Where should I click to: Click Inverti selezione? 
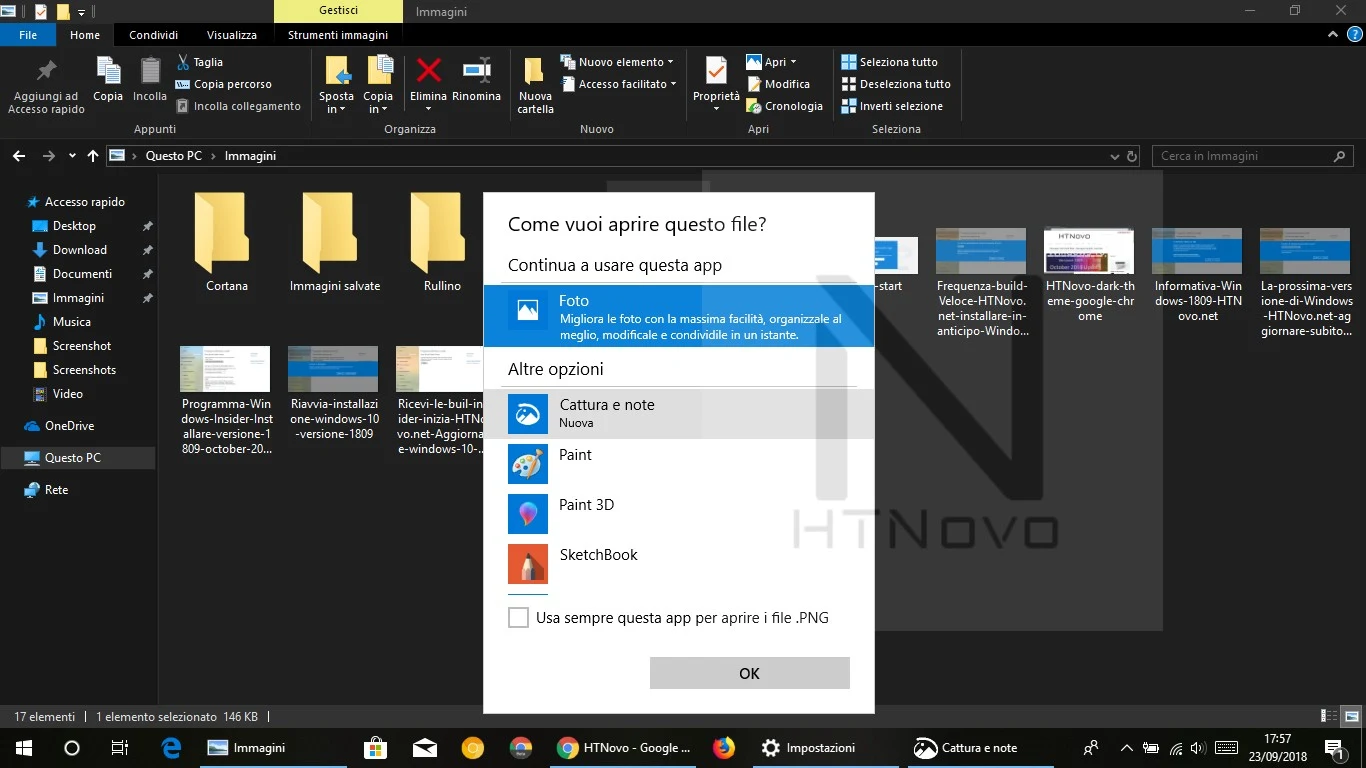click(x=892, y=106)
